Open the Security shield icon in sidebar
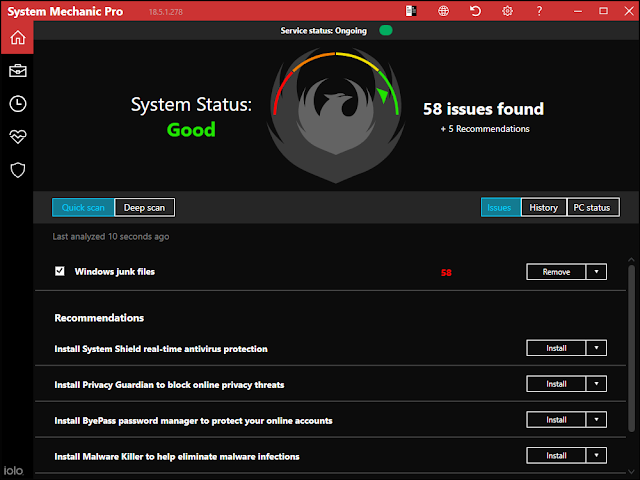The image size is (640, 480). 18,170
